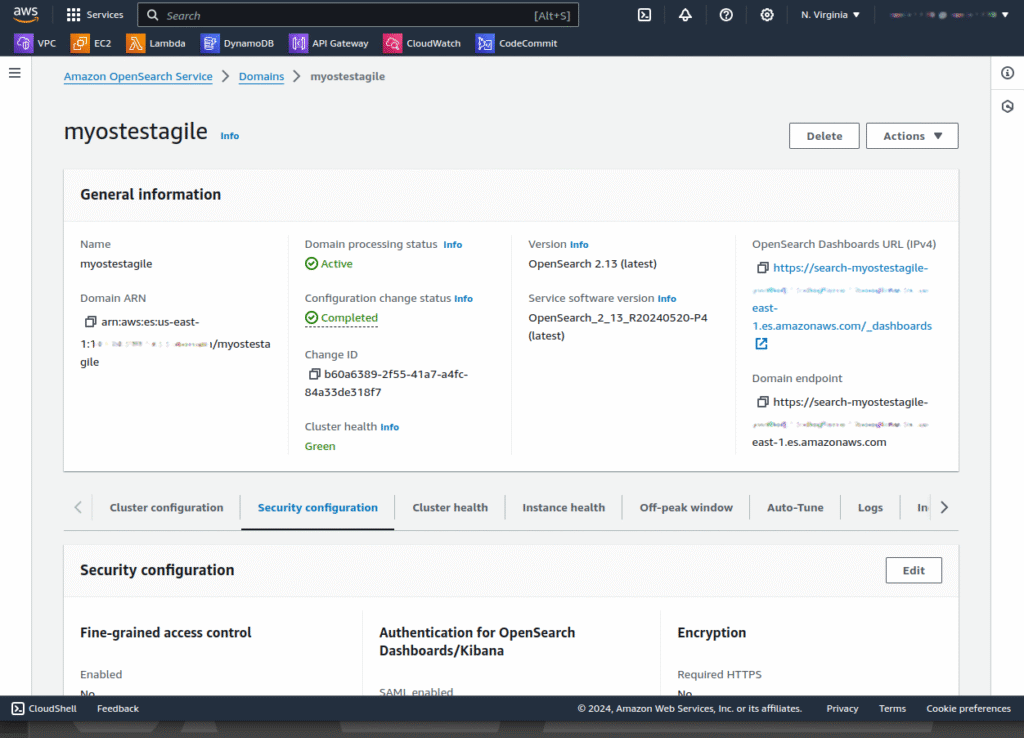This screenshot has width=1024, height=738.
Task: Open DynamoDB service shortcut
Action: (238, 43)
